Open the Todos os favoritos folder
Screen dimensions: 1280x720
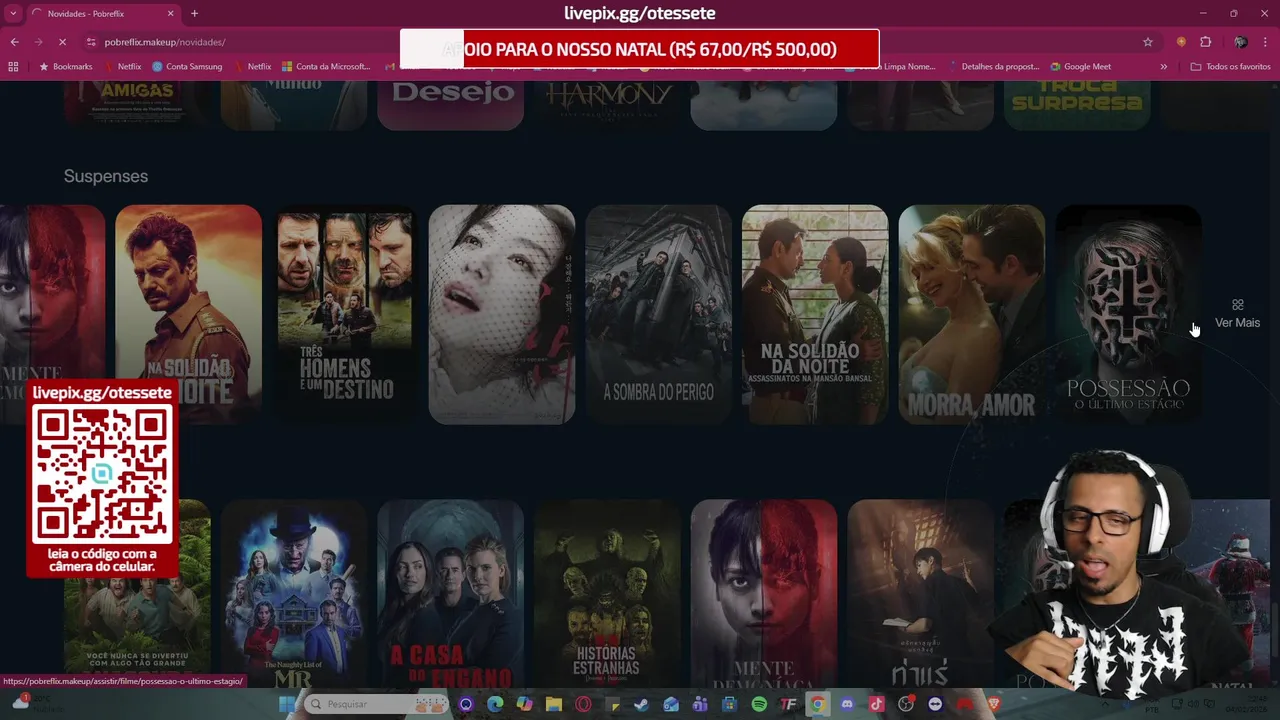(1230, 67)
